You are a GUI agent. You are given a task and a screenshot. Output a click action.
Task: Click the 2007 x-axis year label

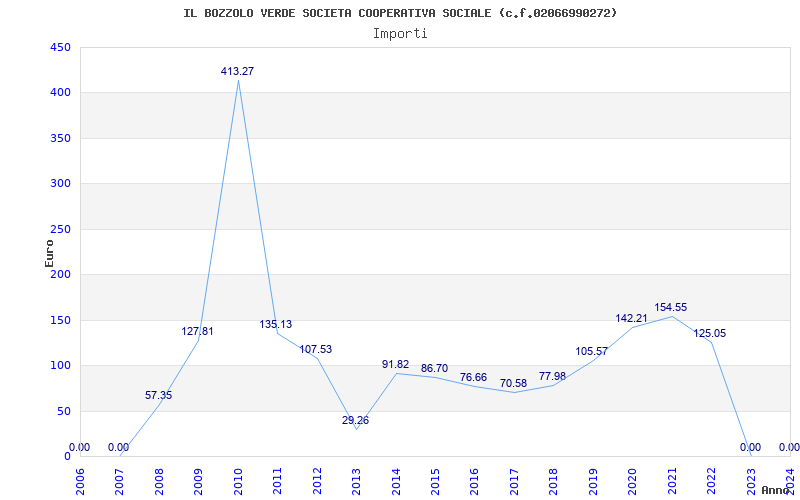click(x=119, y=481)
